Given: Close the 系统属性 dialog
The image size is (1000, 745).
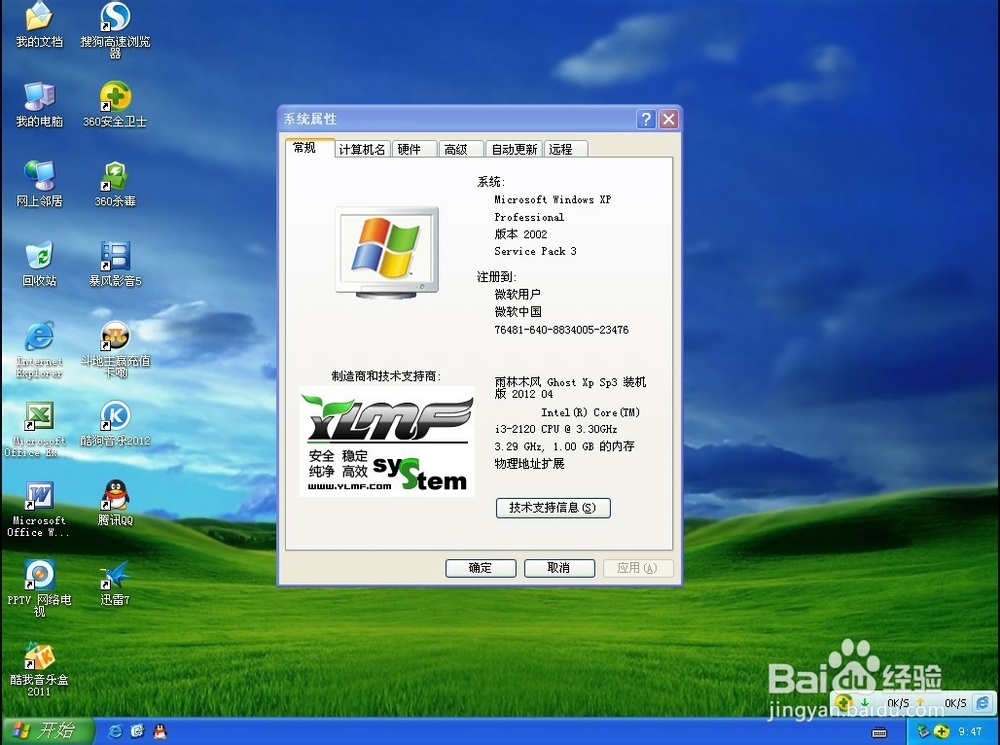Looking at the screenshot, I should 668,119.
